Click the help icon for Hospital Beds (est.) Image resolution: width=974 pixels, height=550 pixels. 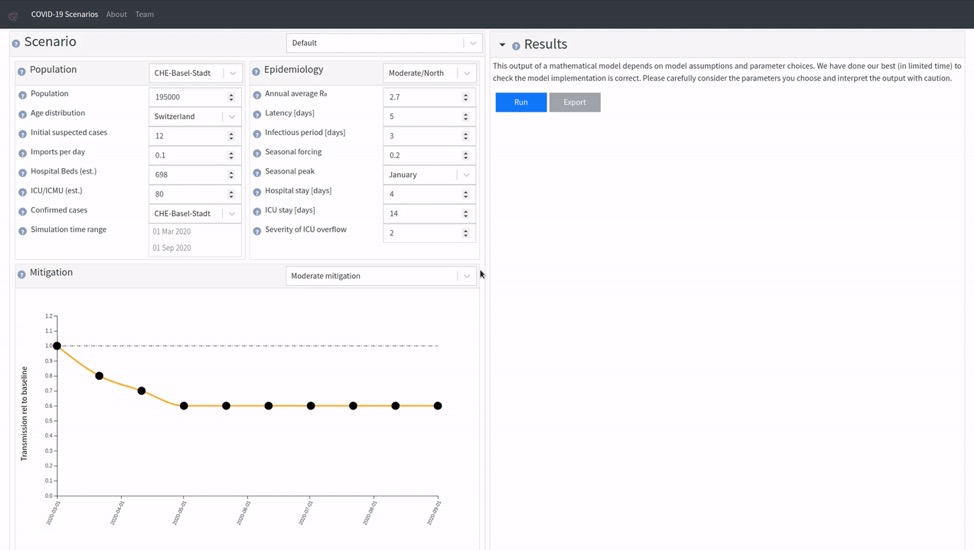point(22,172)
